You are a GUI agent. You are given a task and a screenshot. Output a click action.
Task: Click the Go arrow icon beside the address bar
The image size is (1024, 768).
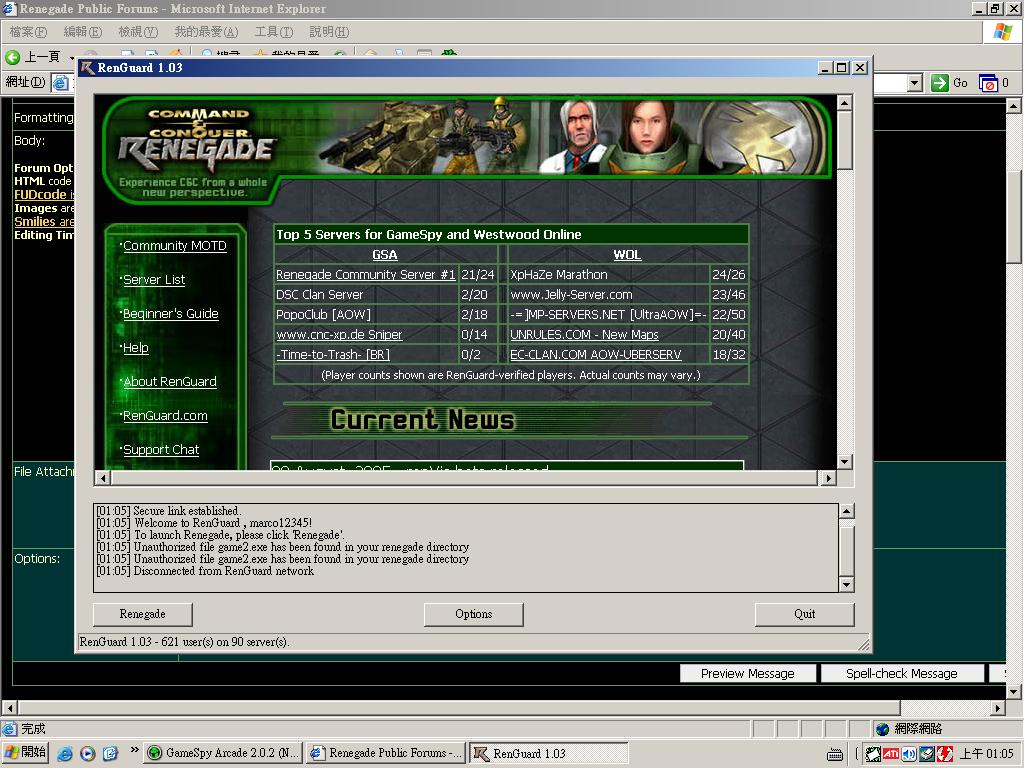pos(939,83)
